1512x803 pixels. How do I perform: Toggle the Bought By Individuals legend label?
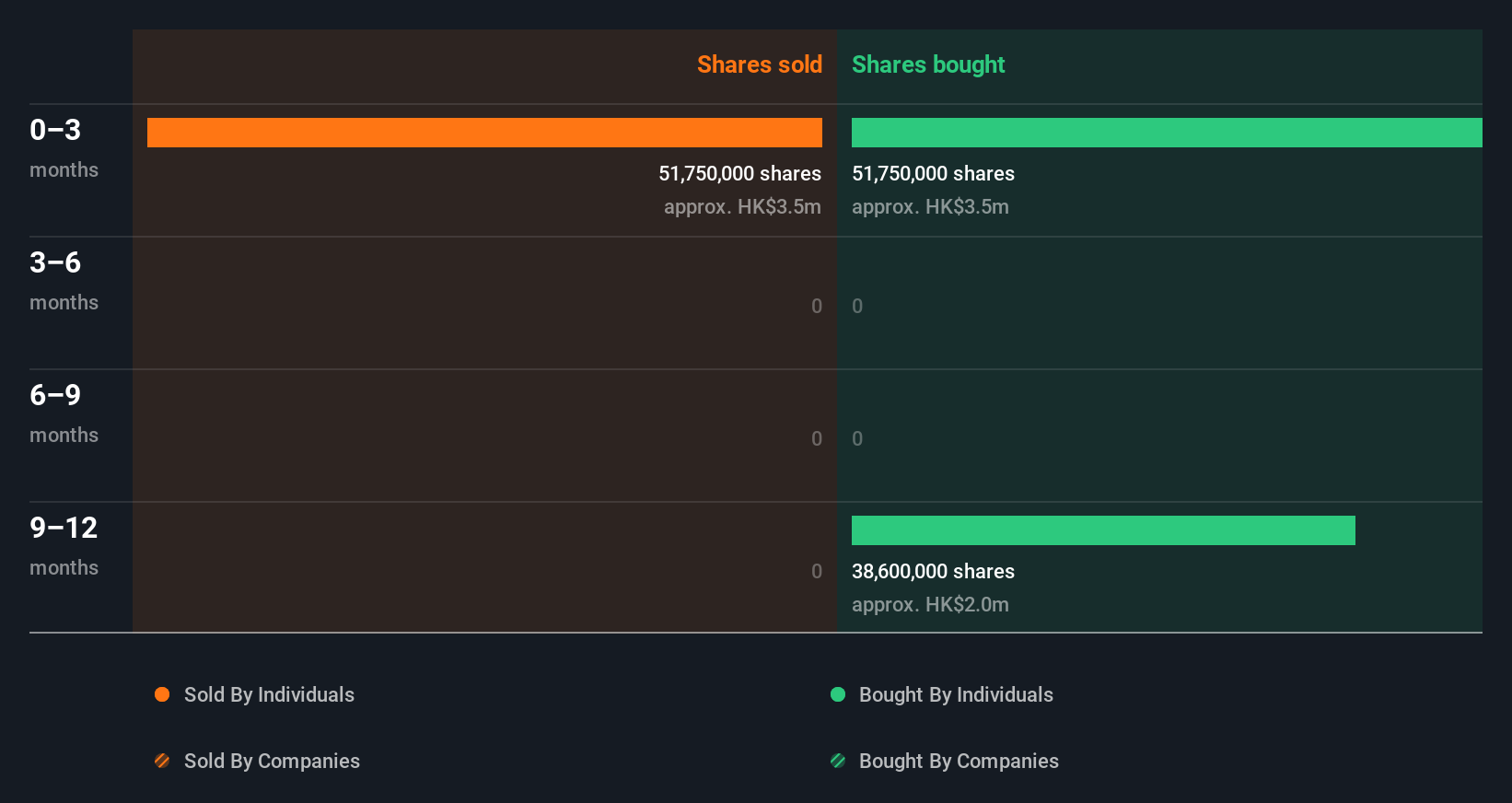pyautogui.click(x=956, y=694)
